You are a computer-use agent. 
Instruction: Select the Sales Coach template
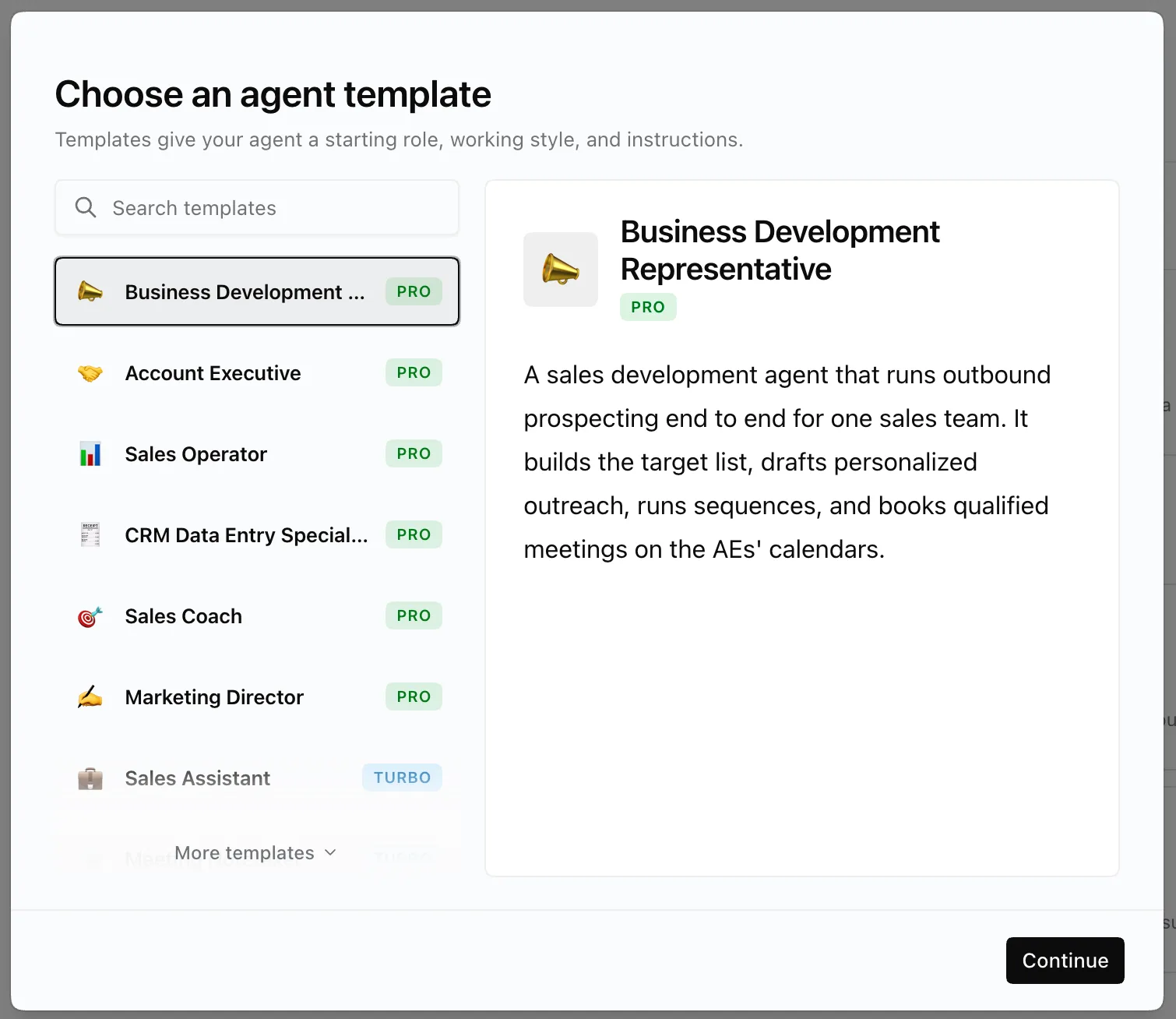tap(257, 616)
